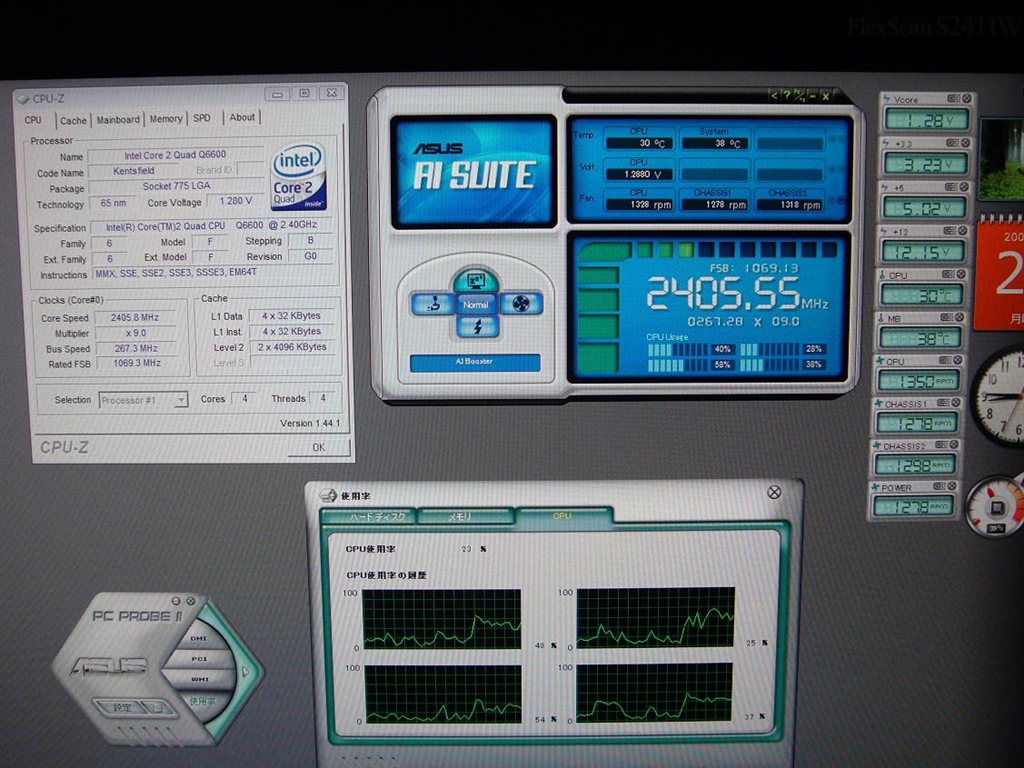
Task: Collapse AI Suite with the back arrow
Action: pos(774,96)
